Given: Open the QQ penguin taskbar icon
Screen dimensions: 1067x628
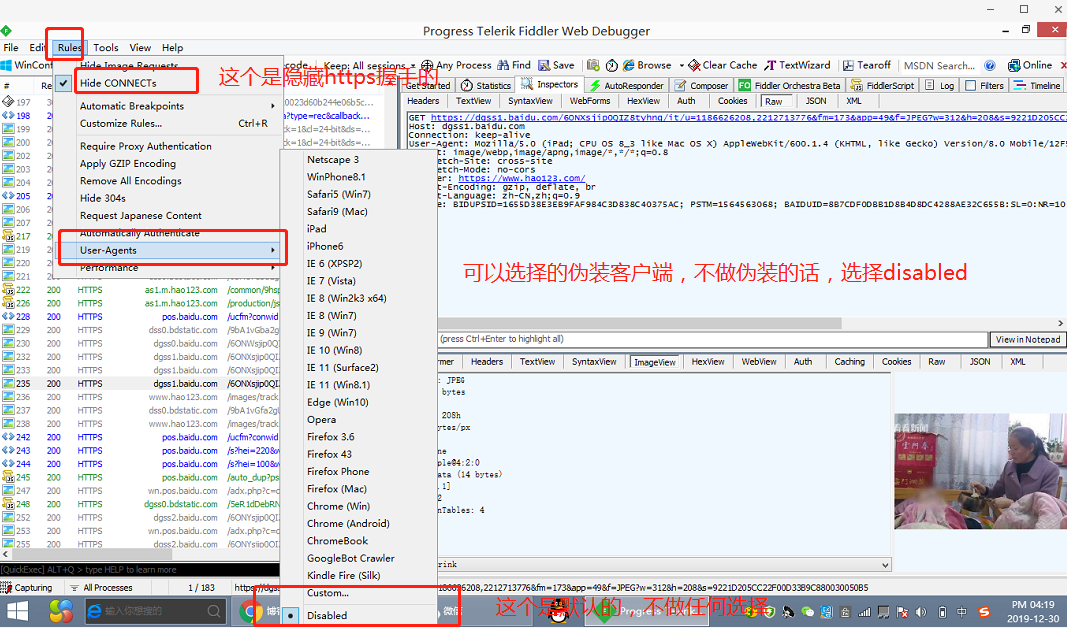Looking at the screenshot, I should point(559,612).
